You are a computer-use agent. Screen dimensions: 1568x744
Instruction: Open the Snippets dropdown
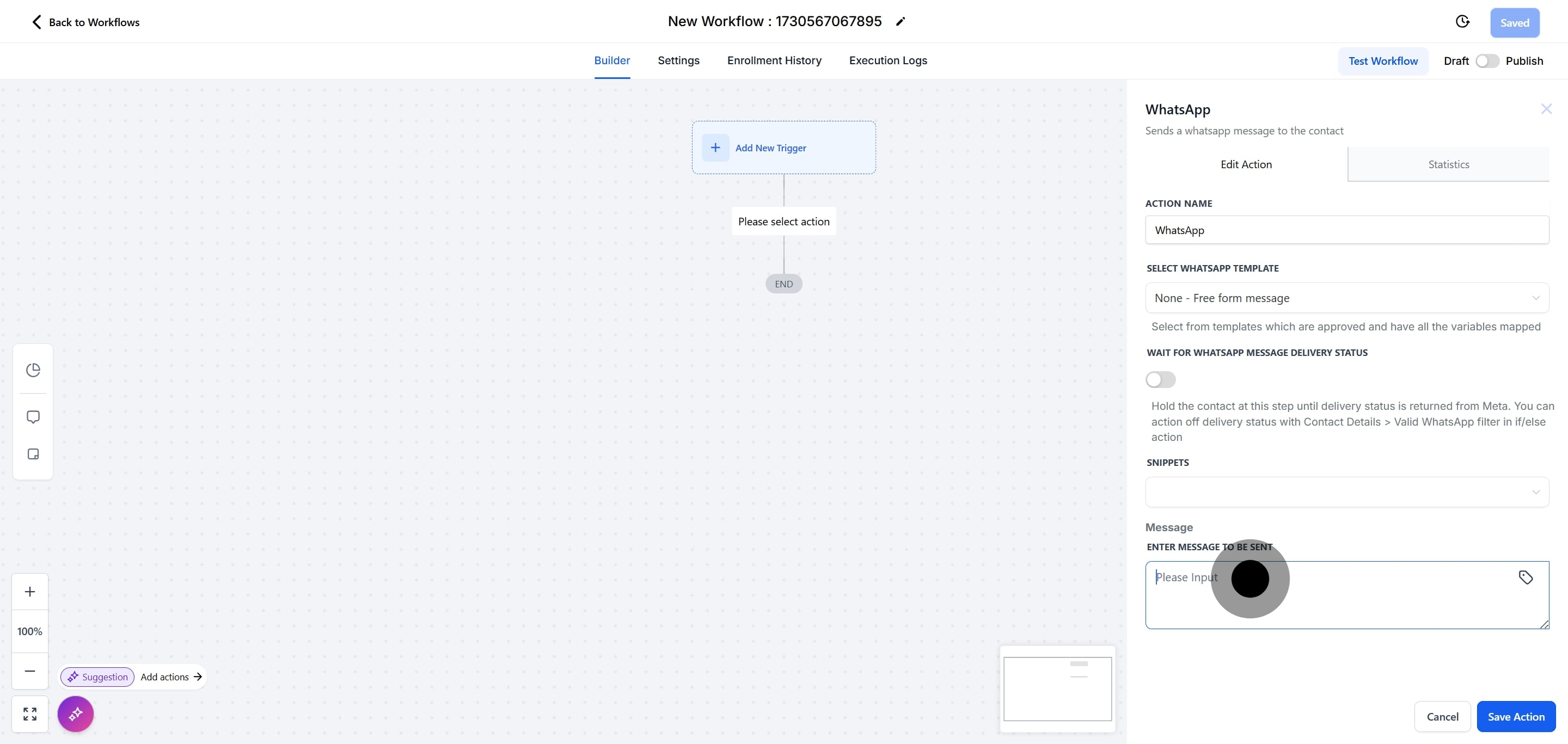1346,491
